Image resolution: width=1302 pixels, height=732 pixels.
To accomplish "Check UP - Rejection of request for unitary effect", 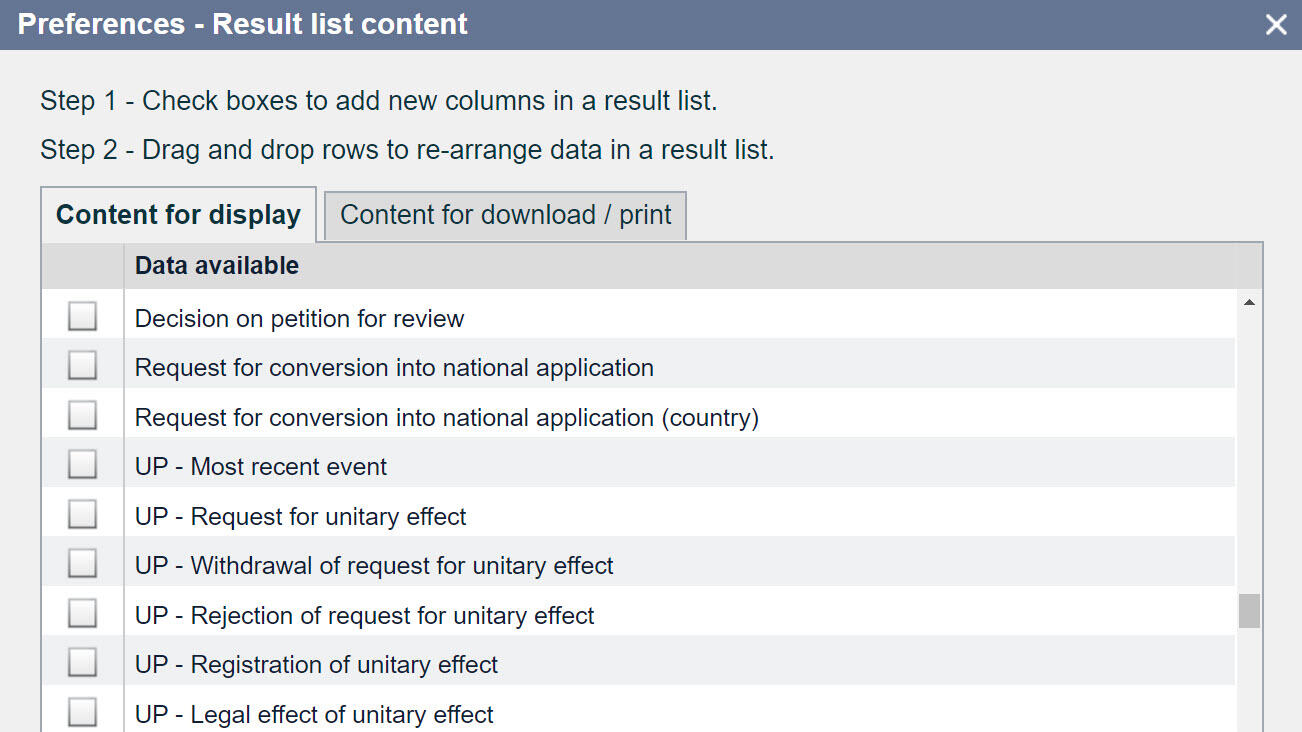I will click(82, 614).
